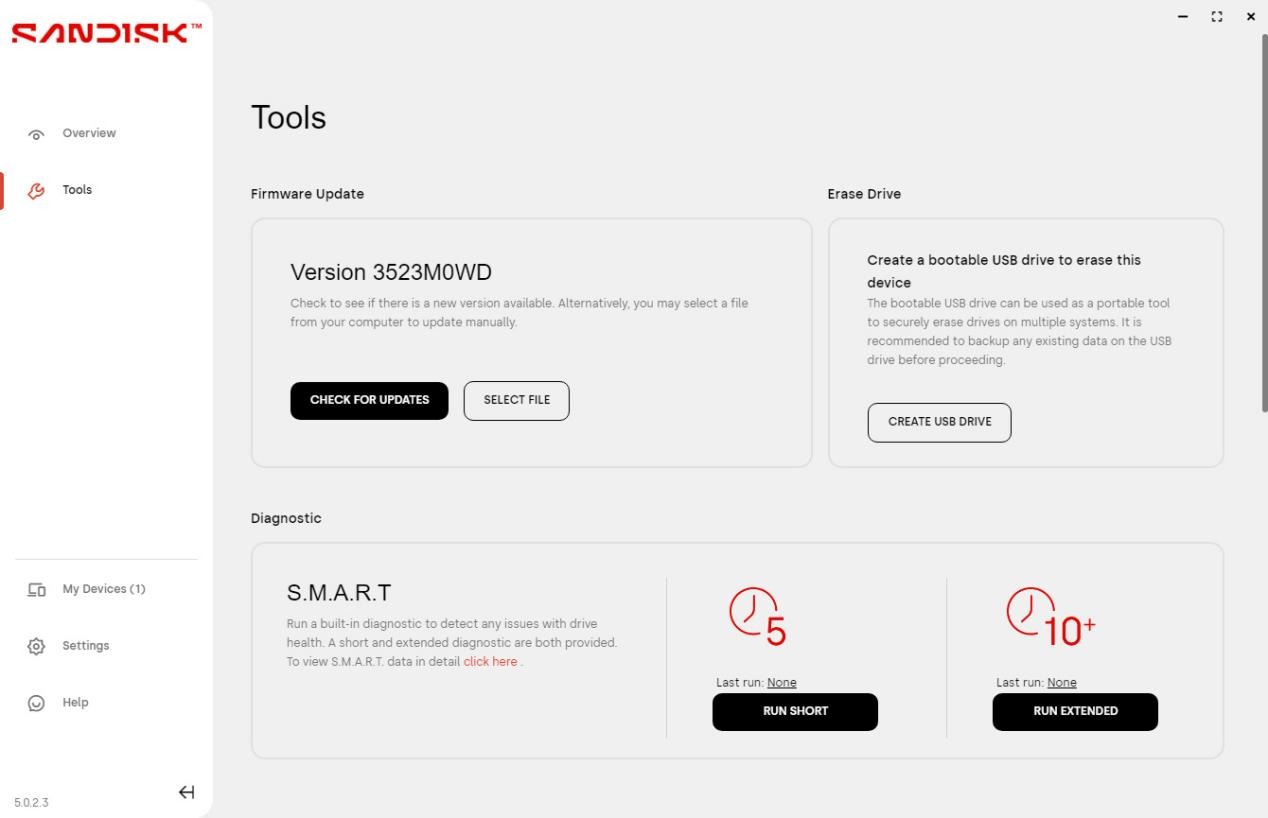
Task: Click the short diagnostic 5-minute clock icon
Action: click(x=758, y=617)
